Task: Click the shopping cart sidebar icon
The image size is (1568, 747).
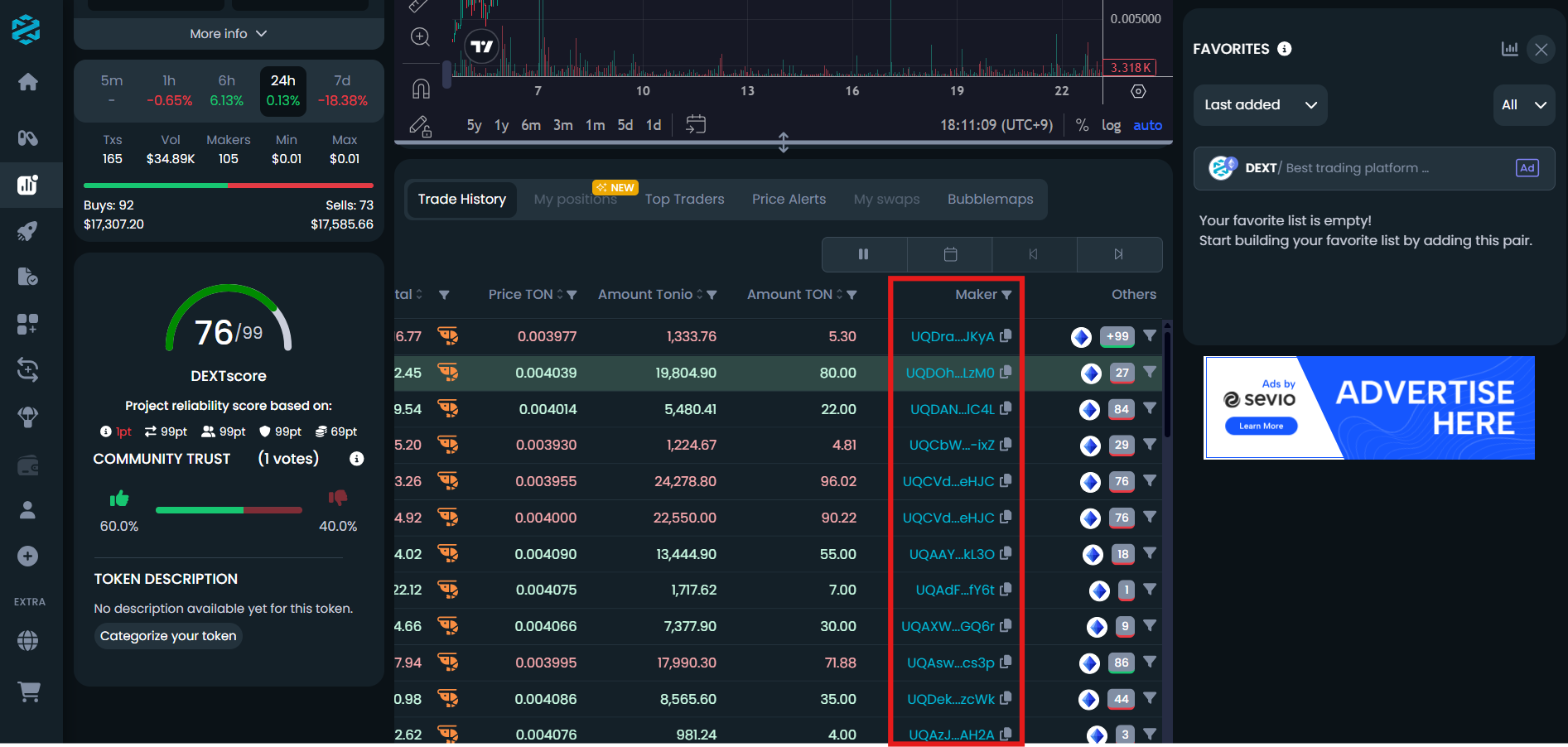Action: click(29, 692)
